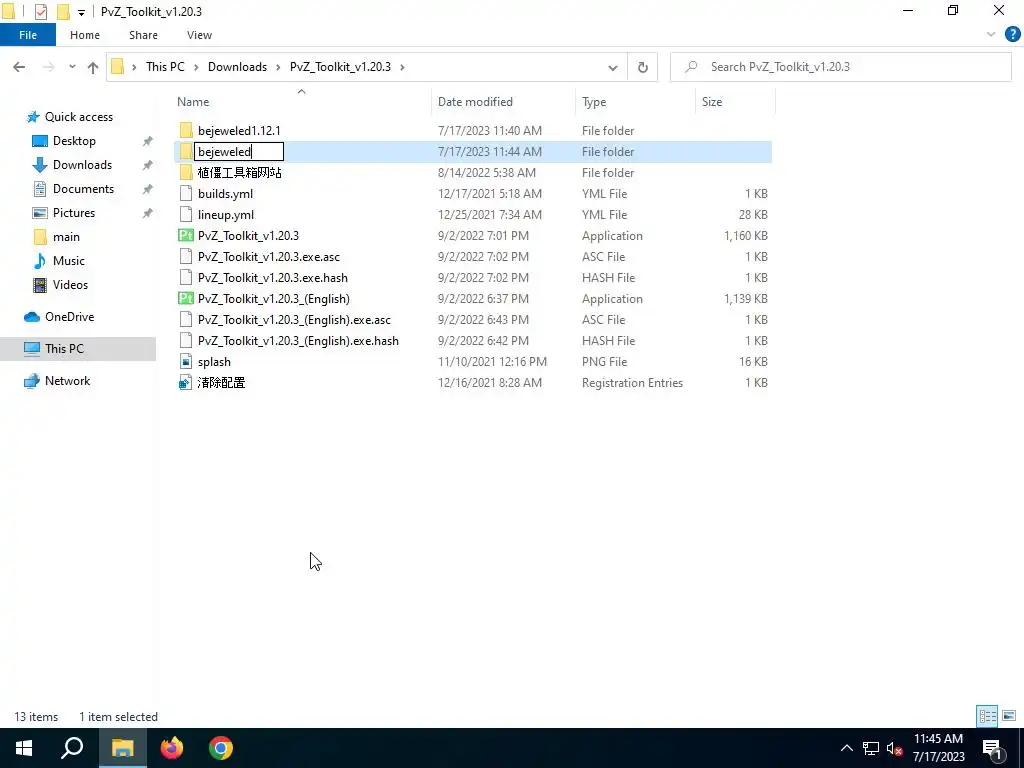
Task: Select Network in the navigation pane
Action: coord(67,381)
